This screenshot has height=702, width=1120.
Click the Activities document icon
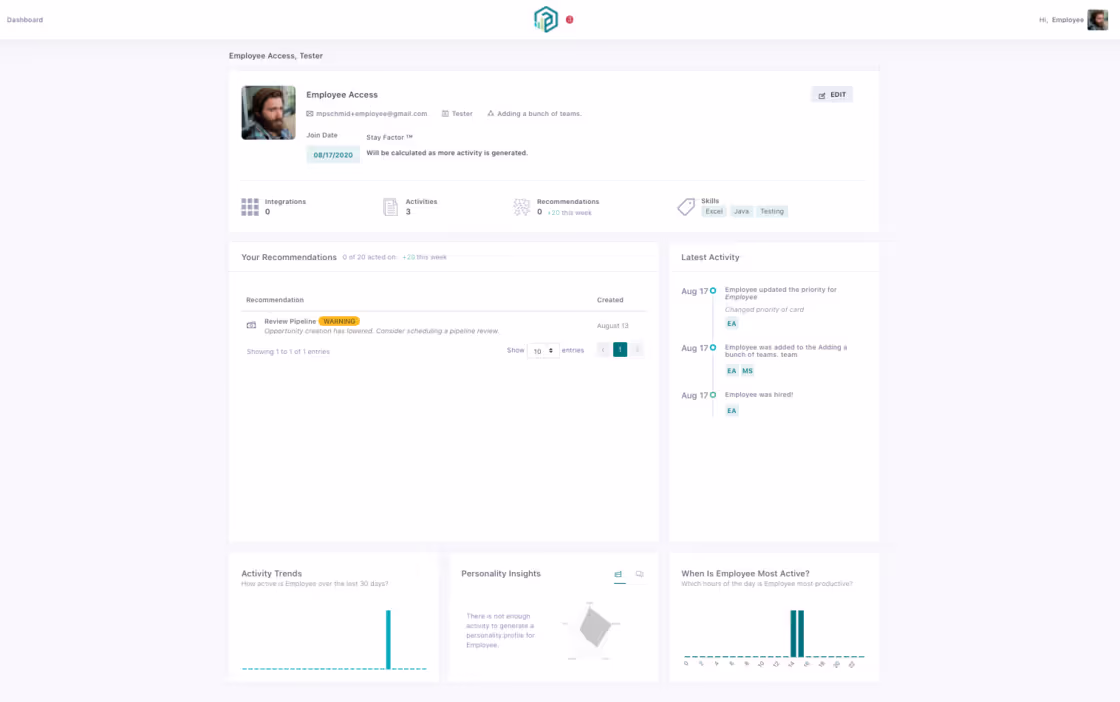391,207
